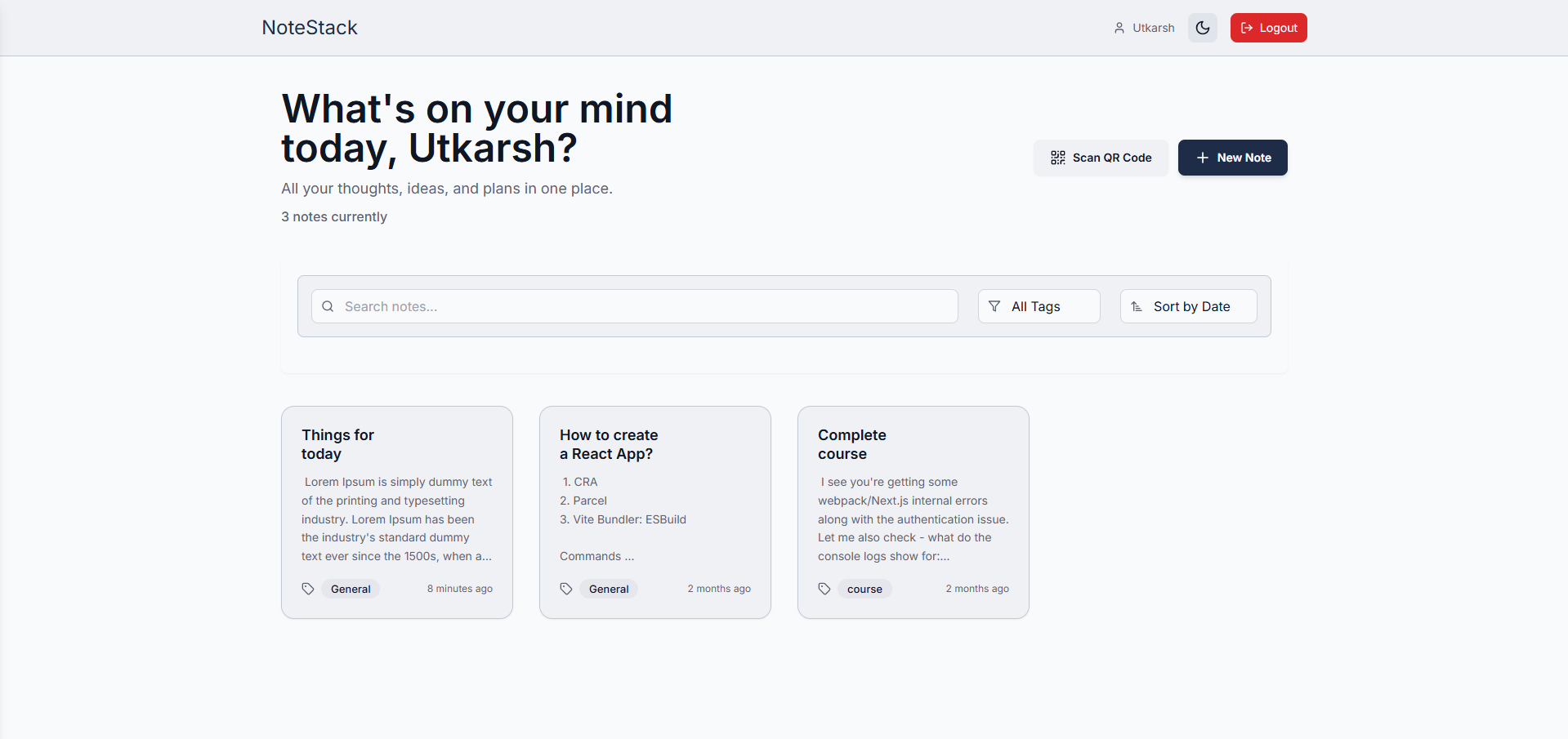
Task: Select the course tag badge
Action: tap(864, 589)
